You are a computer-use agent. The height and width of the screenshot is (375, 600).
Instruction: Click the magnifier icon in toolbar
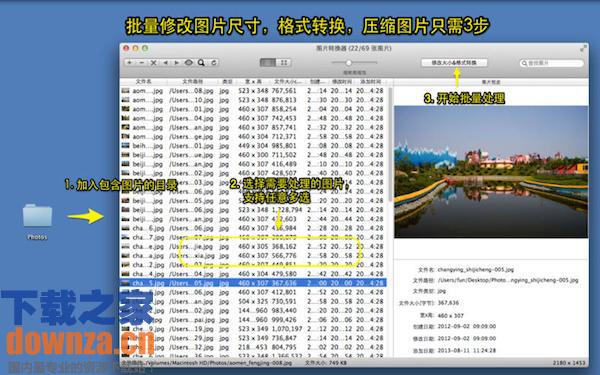pyautogui.click(x=201, y=62)
